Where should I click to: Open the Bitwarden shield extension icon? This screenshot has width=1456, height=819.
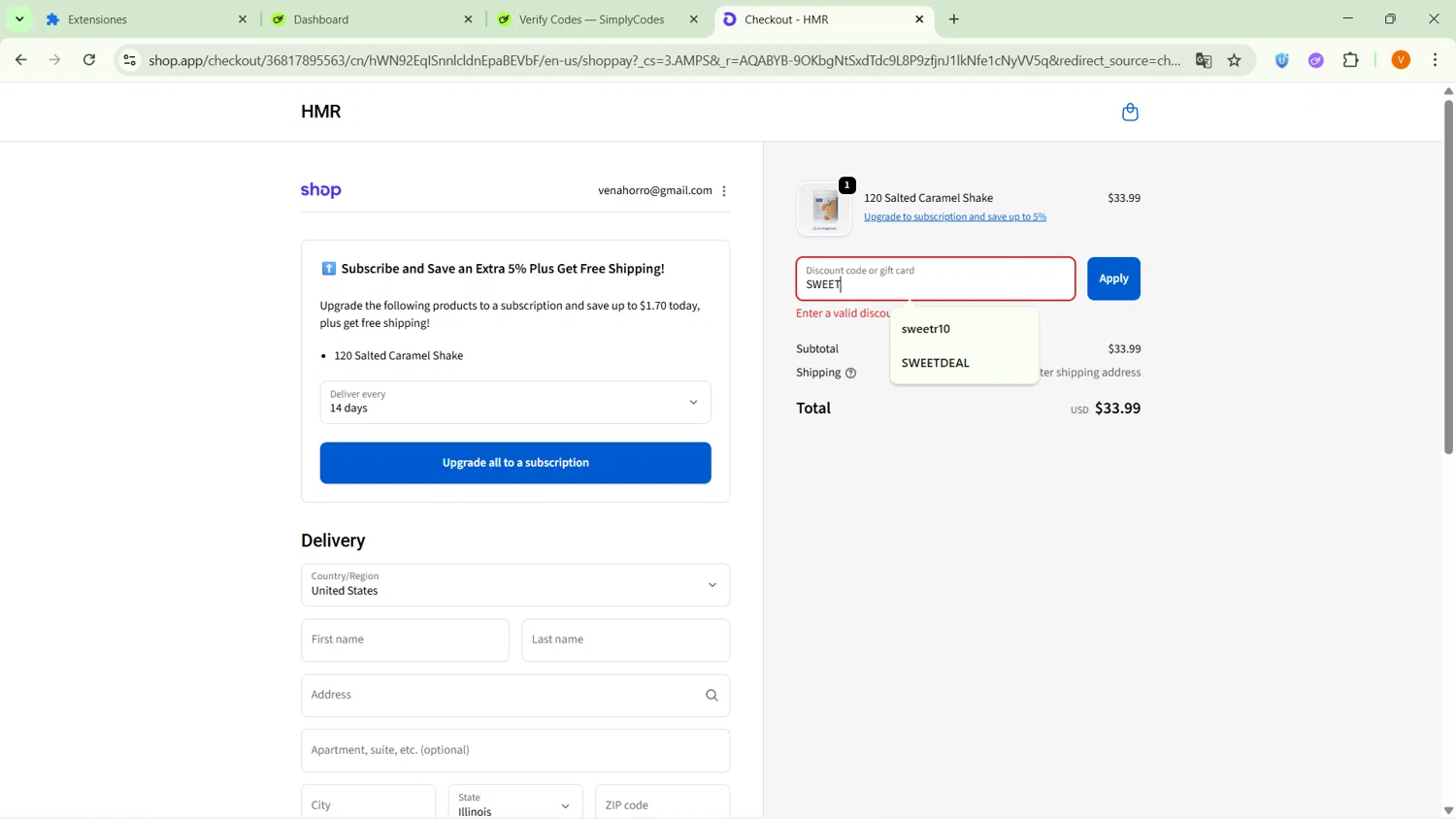point(1282,60)
